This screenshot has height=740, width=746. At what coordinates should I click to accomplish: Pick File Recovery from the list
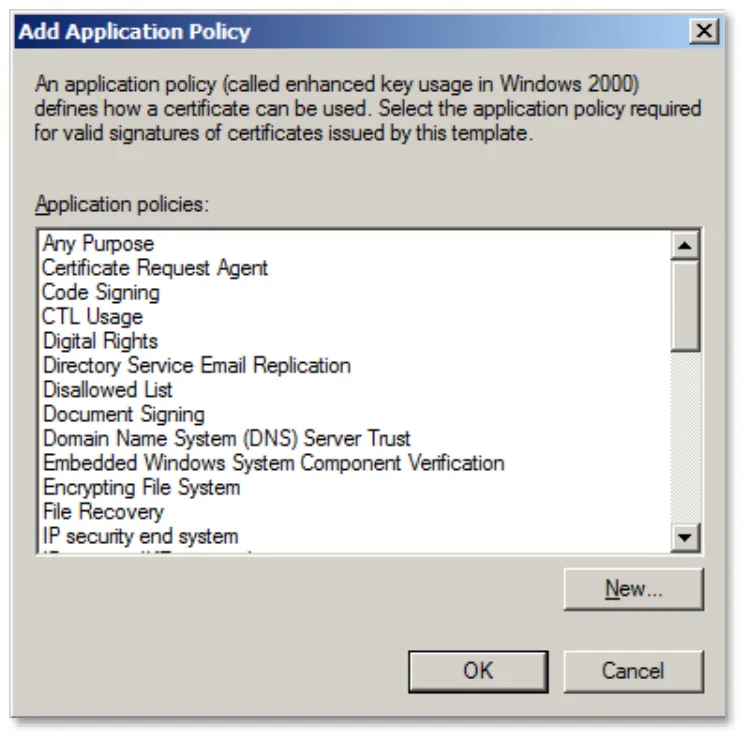click(x=103, y=512)
